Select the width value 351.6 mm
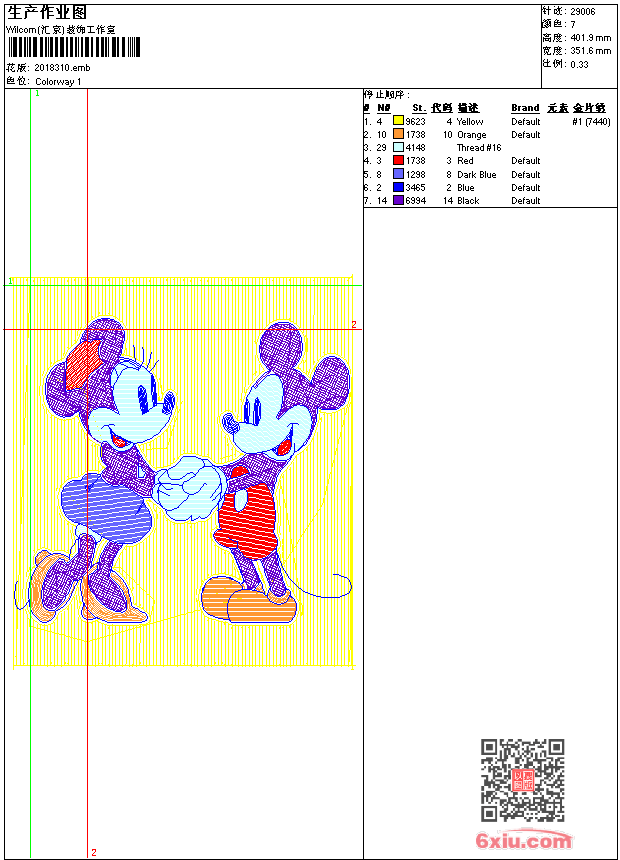The height and width of the screenshot is (860, 620). coord(591,51)
